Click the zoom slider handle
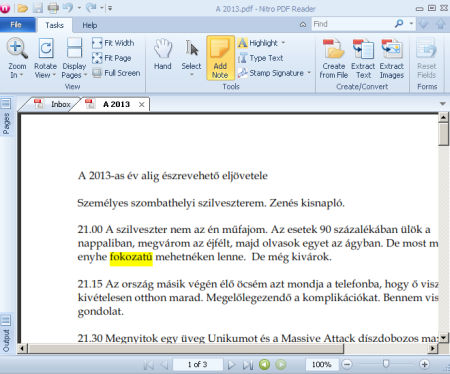The image size is (450, 374). click(386, 364)
